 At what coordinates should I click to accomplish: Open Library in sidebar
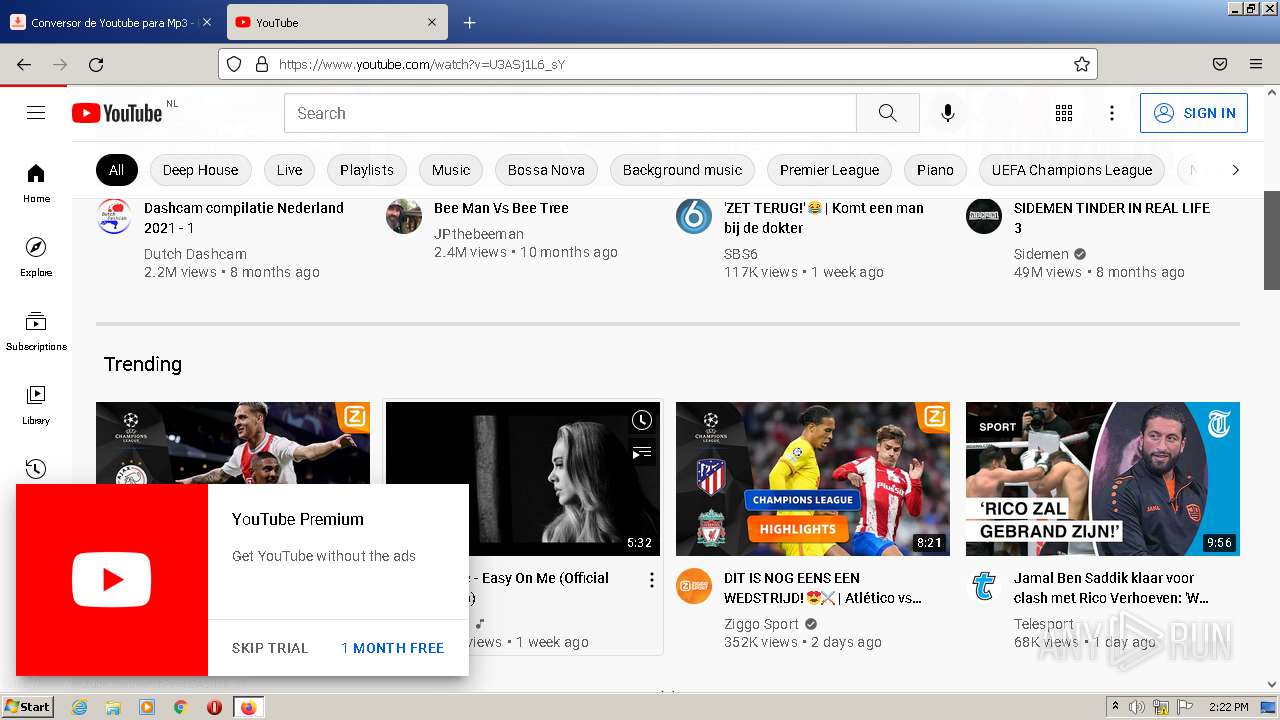point(36,405)
